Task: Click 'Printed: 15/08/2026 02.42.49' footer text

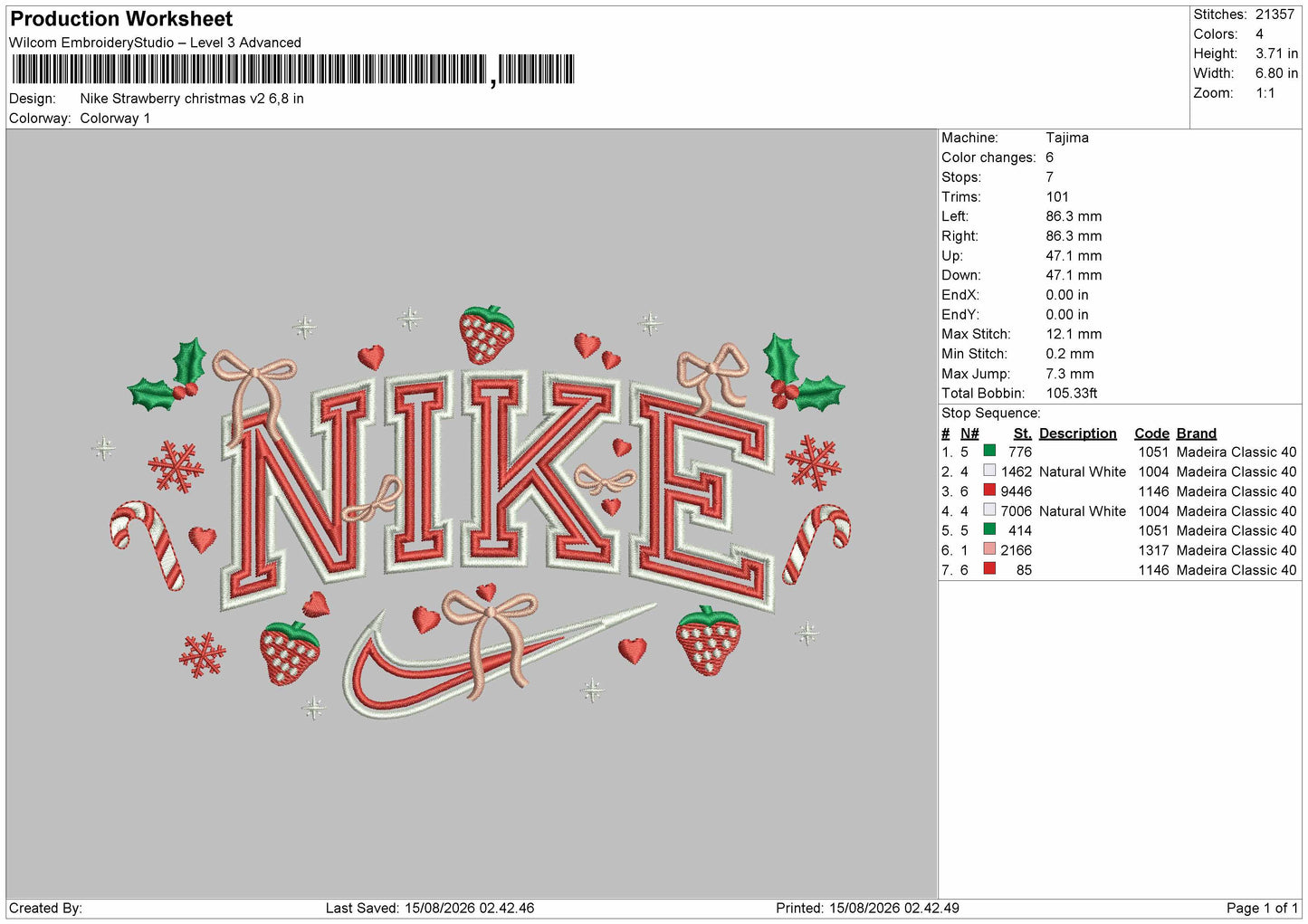Action: [x=867, y=908]
